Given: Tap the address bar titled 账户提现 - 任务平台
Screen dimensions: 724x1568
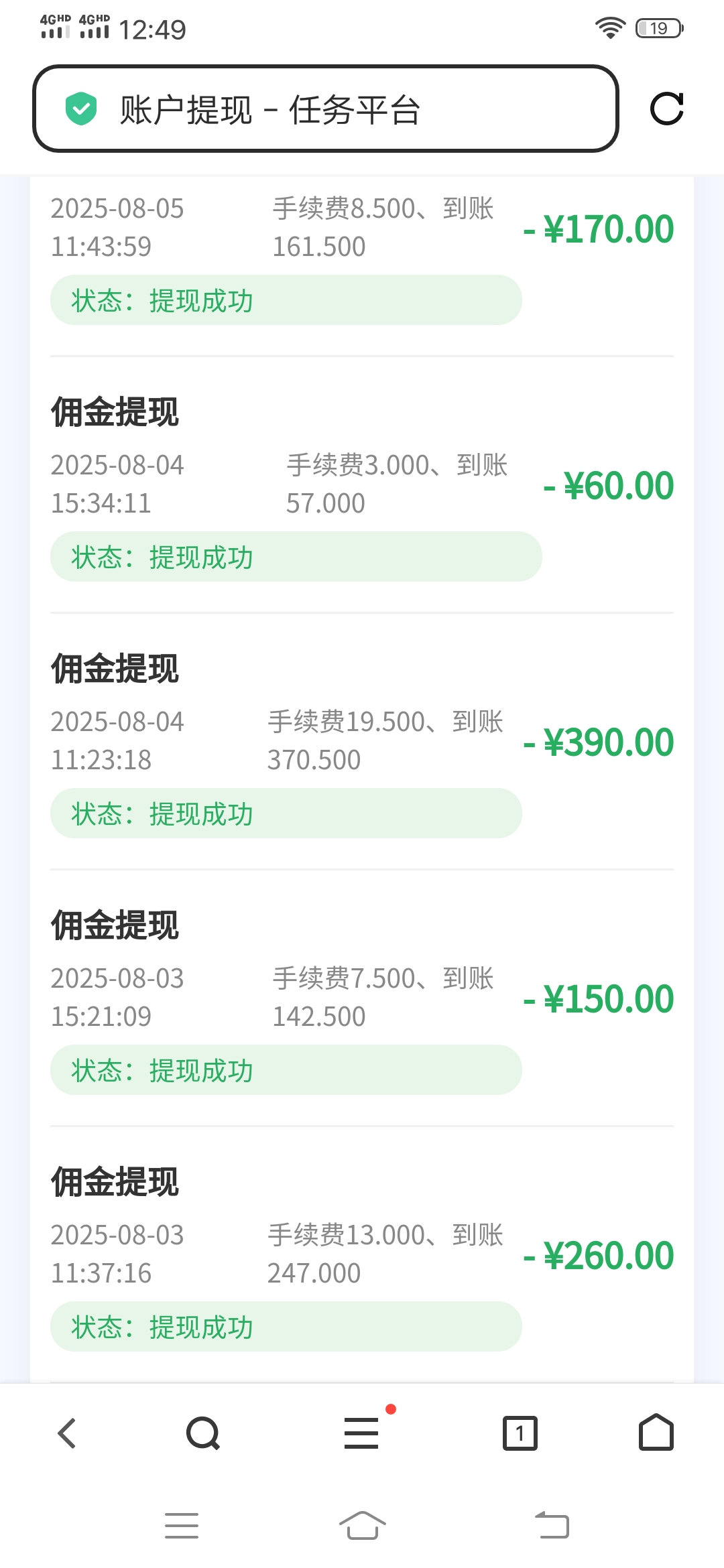Looking at the screenshot, I should [325, 109].
